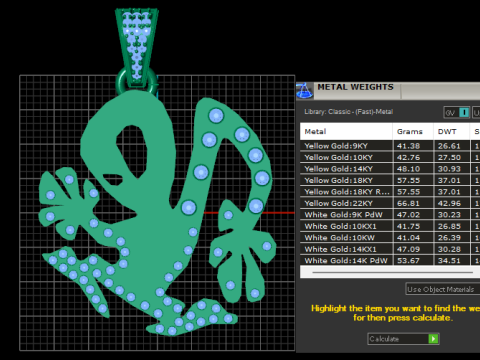Click the 41.38 grams value
This screenshot has width=480, height=360.
click(x=408, y=146)
